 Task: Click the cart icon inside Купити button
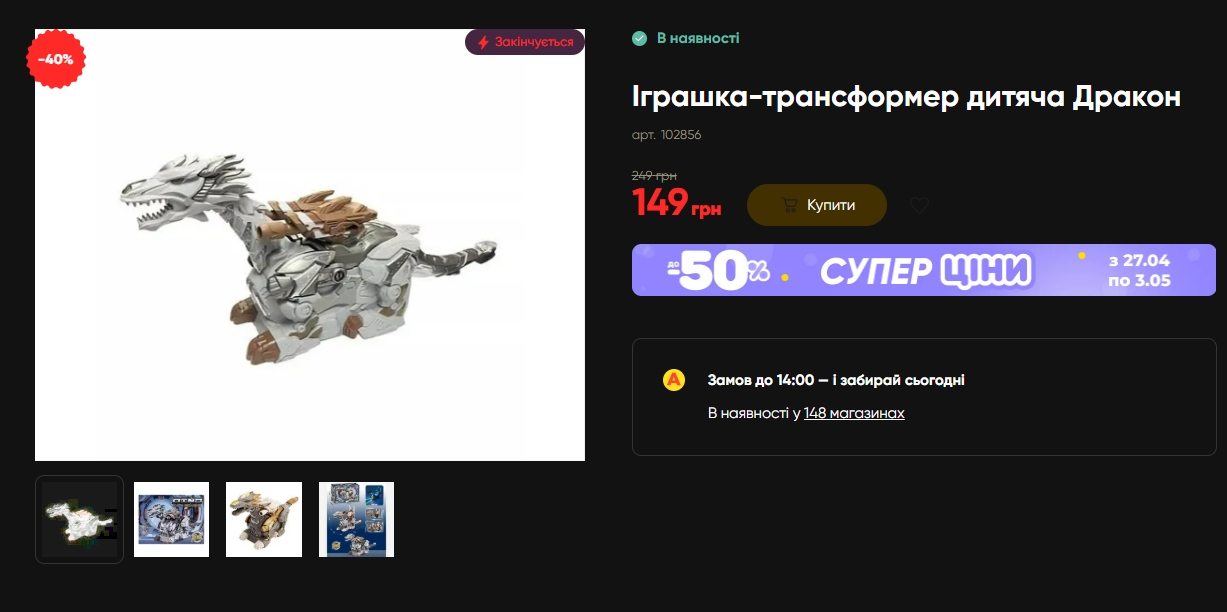[789, 205]
